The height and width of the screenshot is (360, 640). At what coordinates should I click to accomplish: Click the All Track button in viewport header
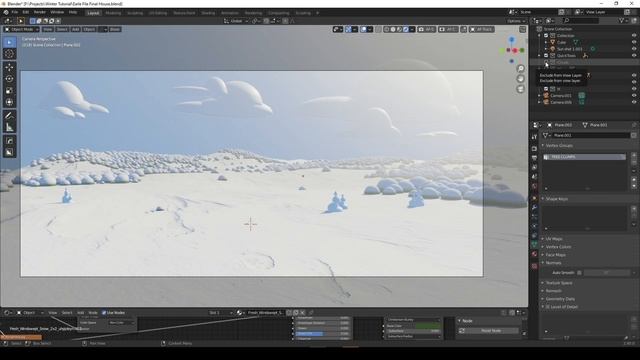(x=482, y=29)
